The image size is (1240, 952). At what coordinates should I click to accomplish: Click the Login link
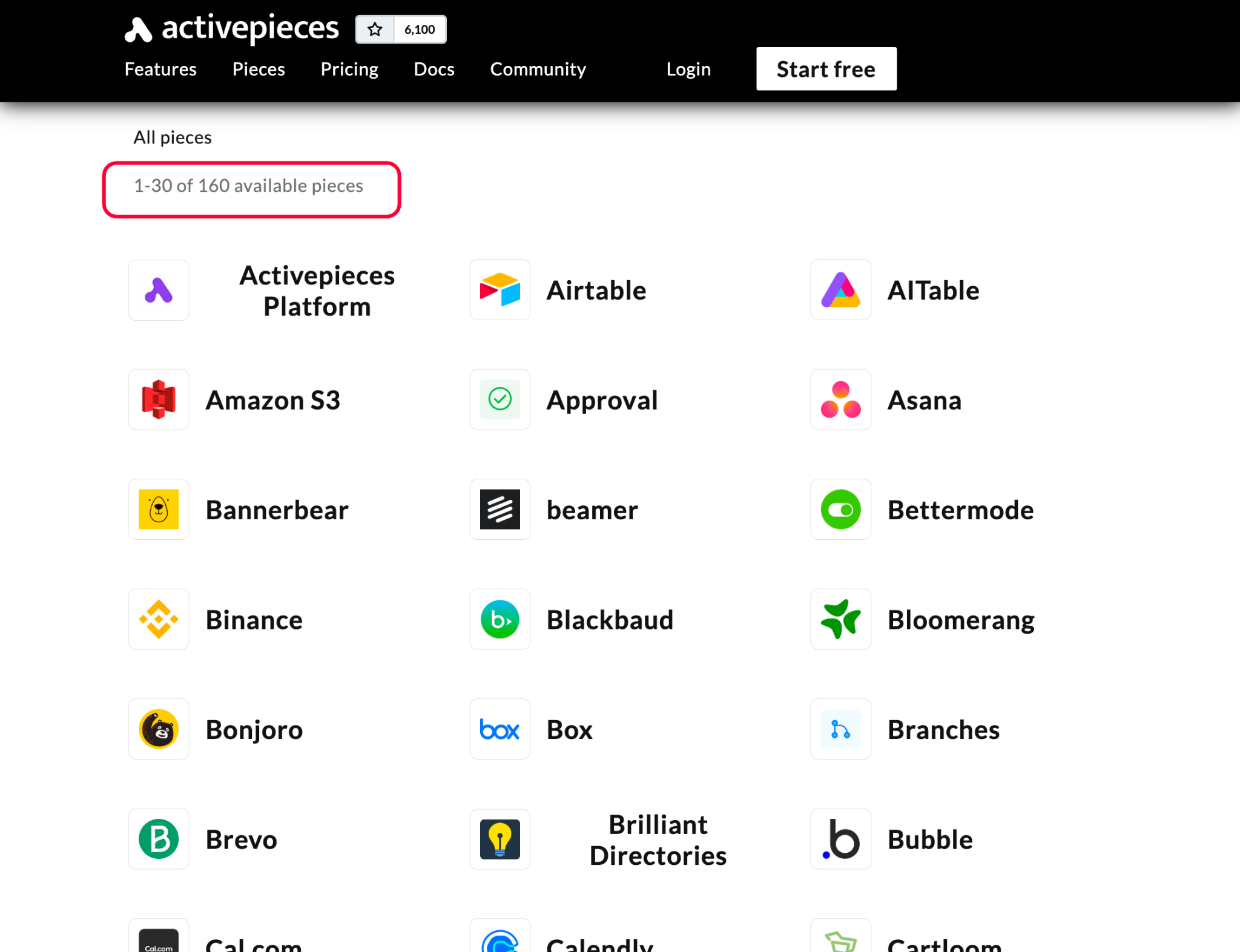(689, 68)
